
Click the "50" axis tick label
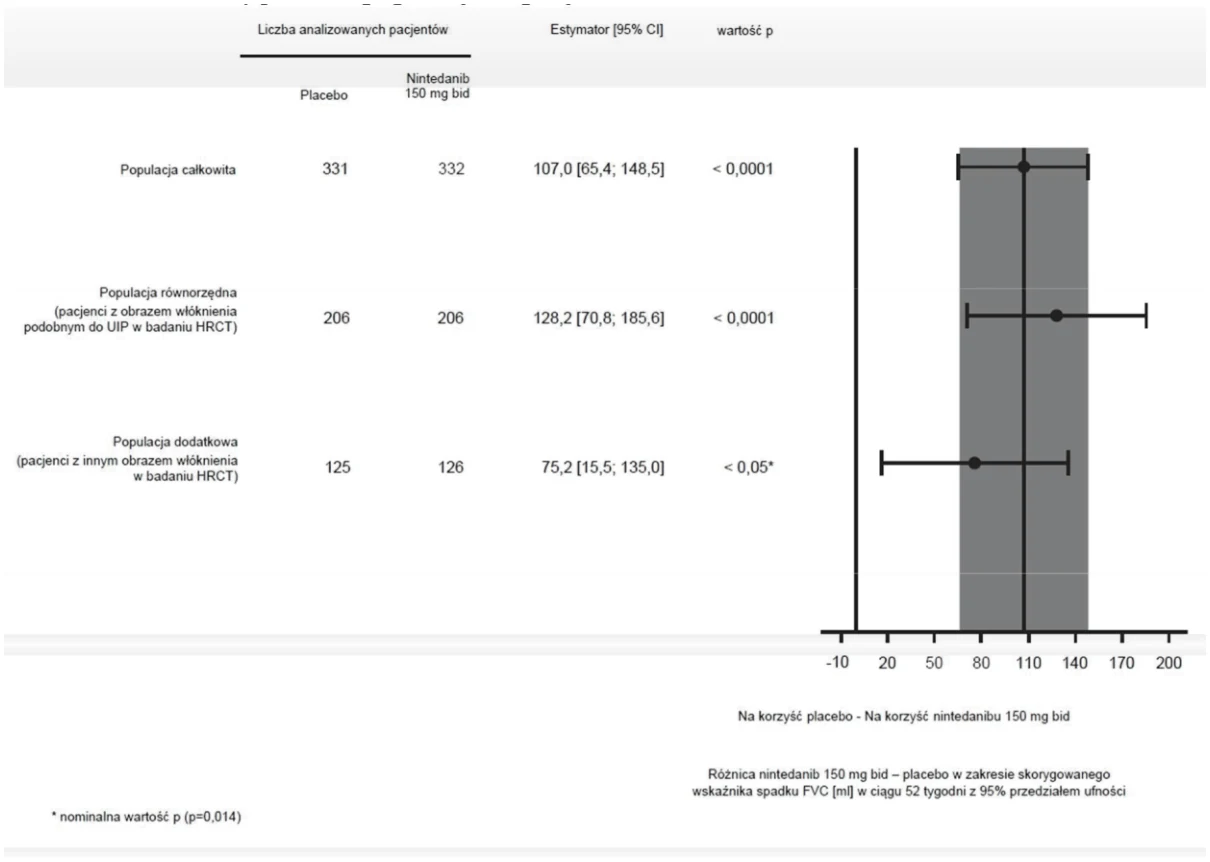tap(934, 662)
